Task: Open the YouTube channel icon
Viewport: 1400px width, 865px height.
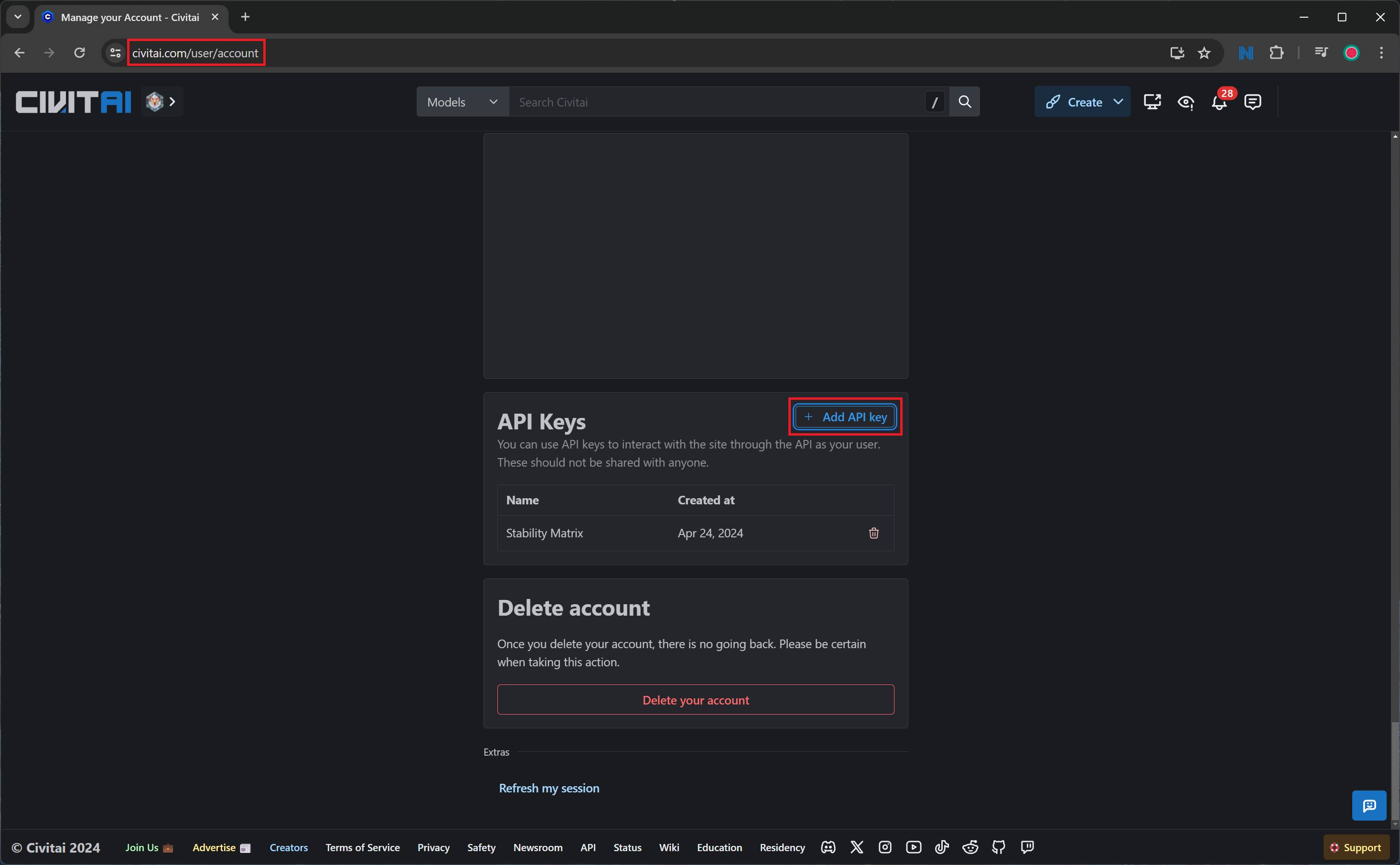Action: pyautogui.click(x=913, y=847)
